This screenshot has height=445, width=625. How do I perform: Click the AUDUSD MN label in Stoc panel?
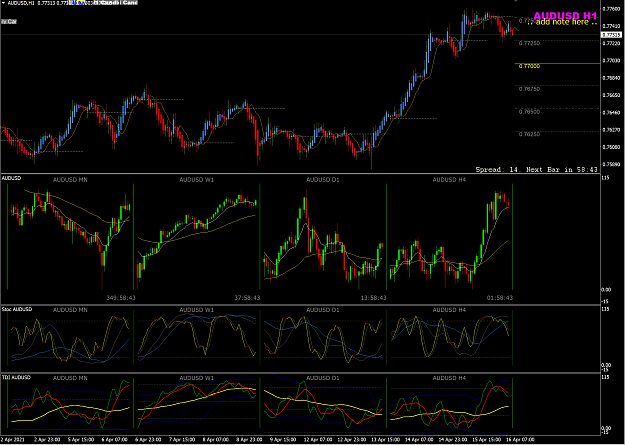pyautogui.click(x=70, y=310)
